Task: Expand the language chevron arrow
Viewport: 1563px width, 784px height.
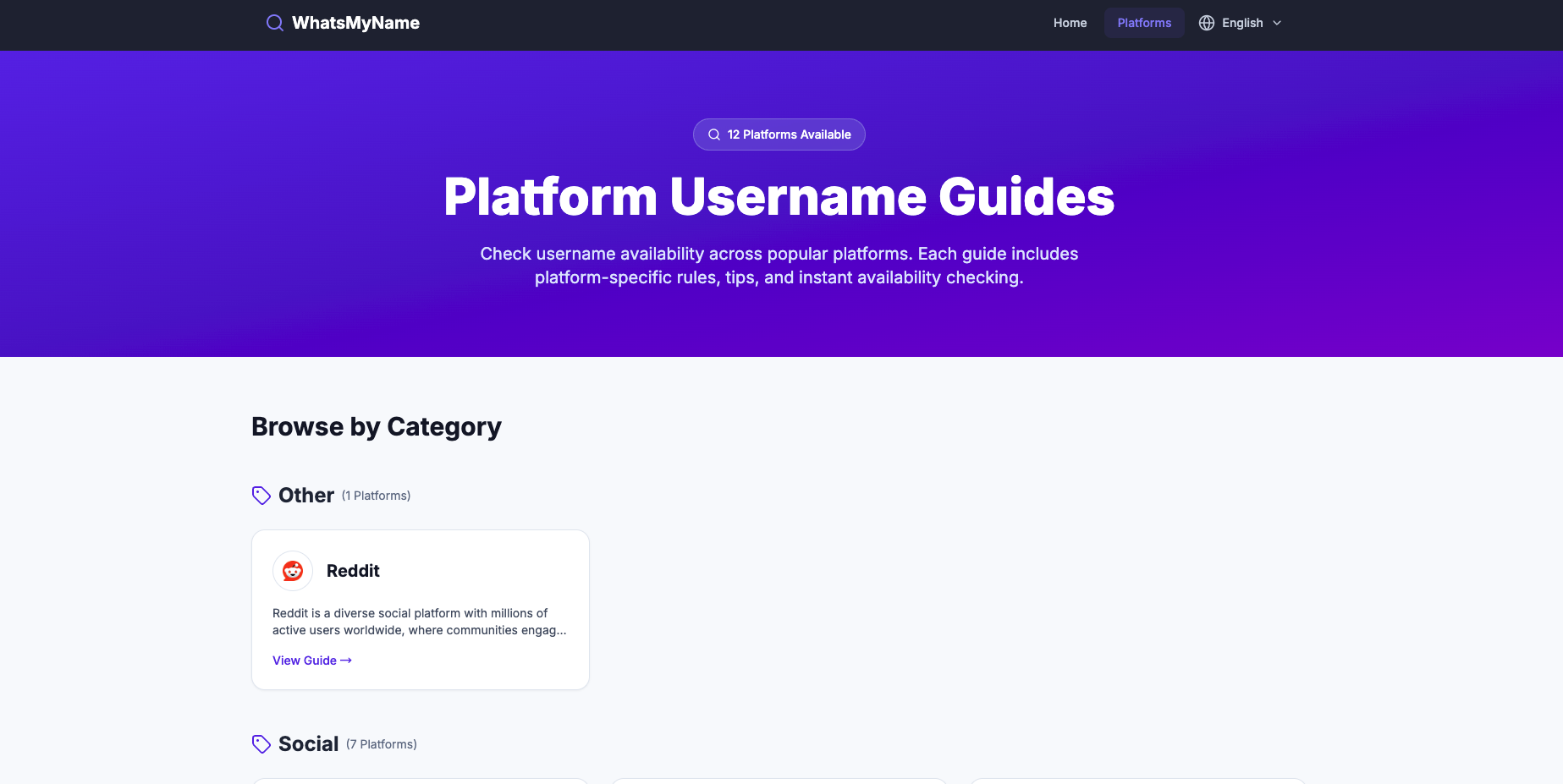Action: pos(1277,23)
